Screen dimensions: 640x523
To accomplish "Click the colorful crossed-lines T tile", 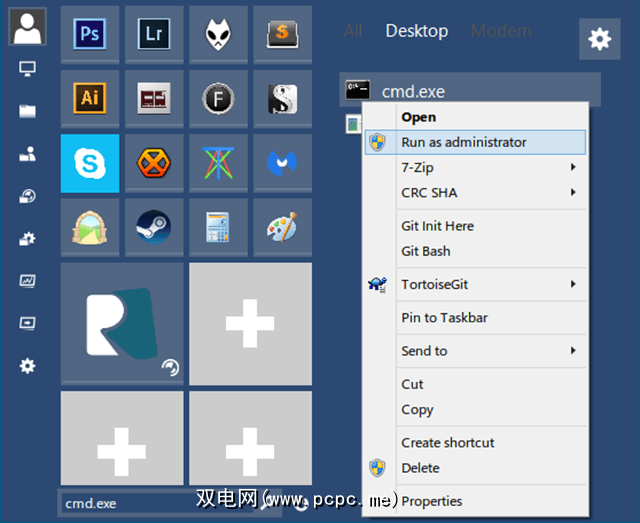I will pos(218,163).
